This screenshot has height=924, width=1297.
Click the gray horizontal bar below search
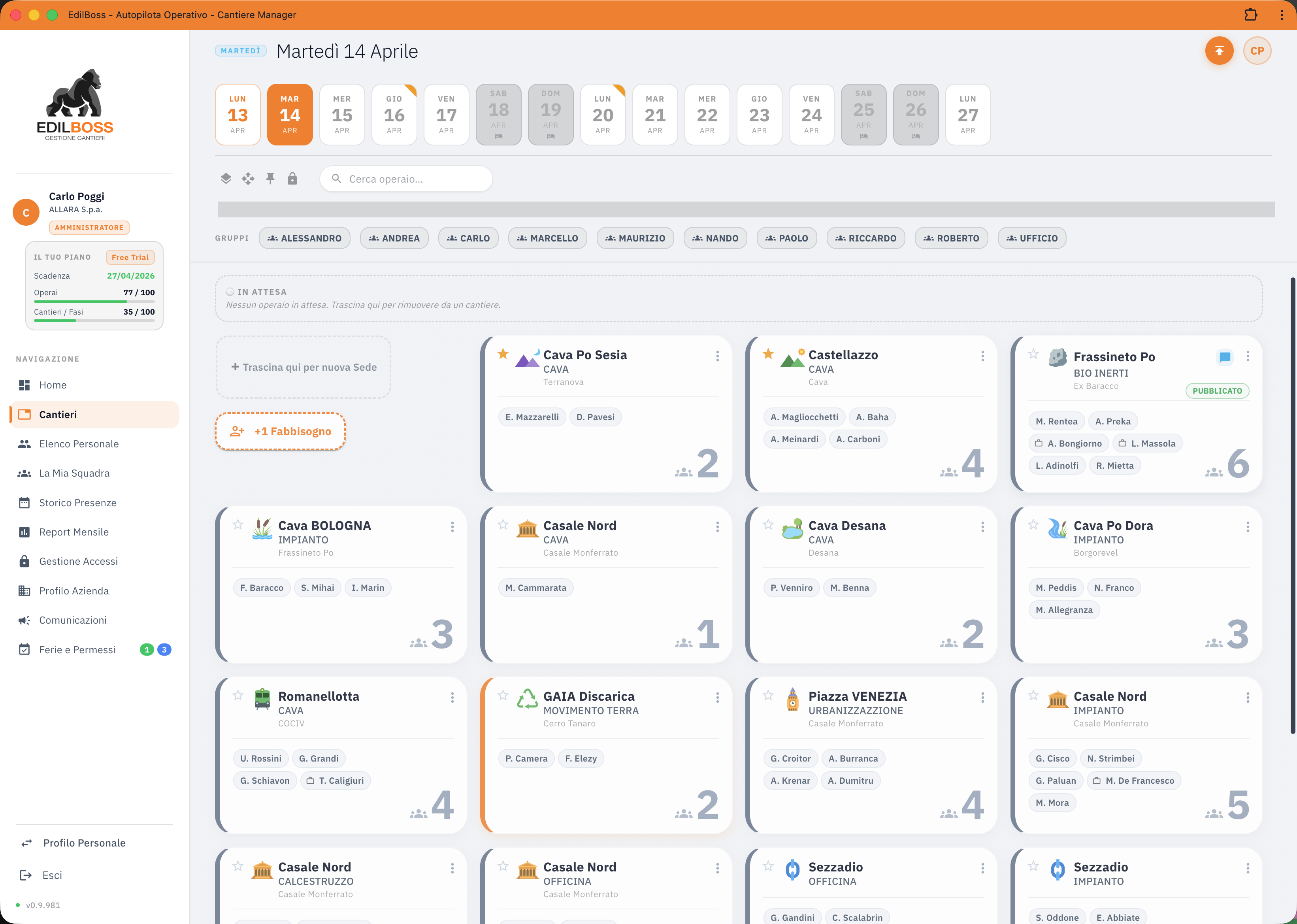click(746, 209)
